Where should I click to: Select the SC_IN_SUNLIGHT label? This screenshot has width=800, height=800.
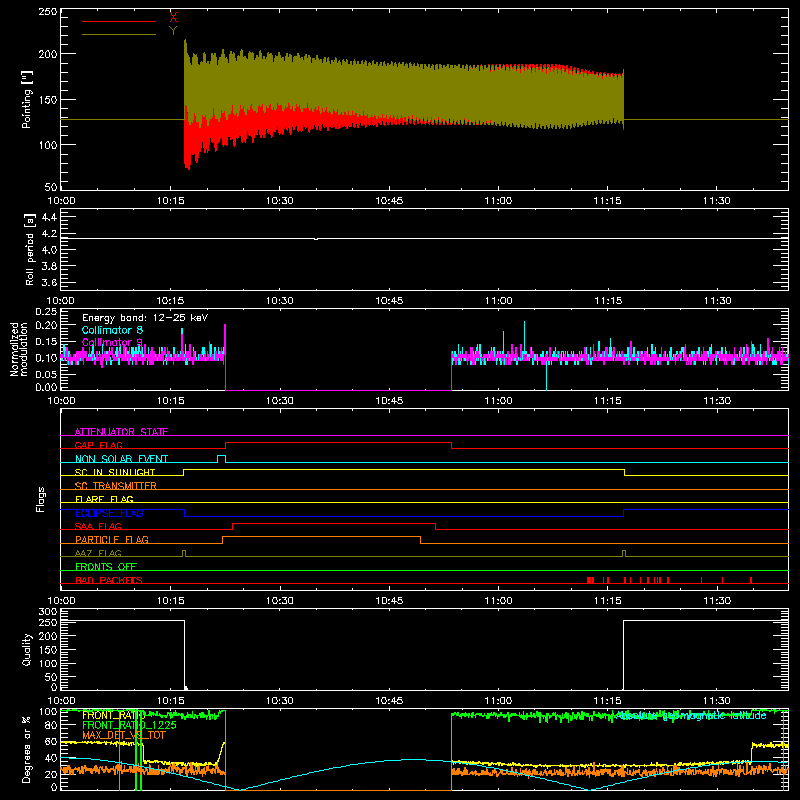pyautogui.click(x=115, y=472)
